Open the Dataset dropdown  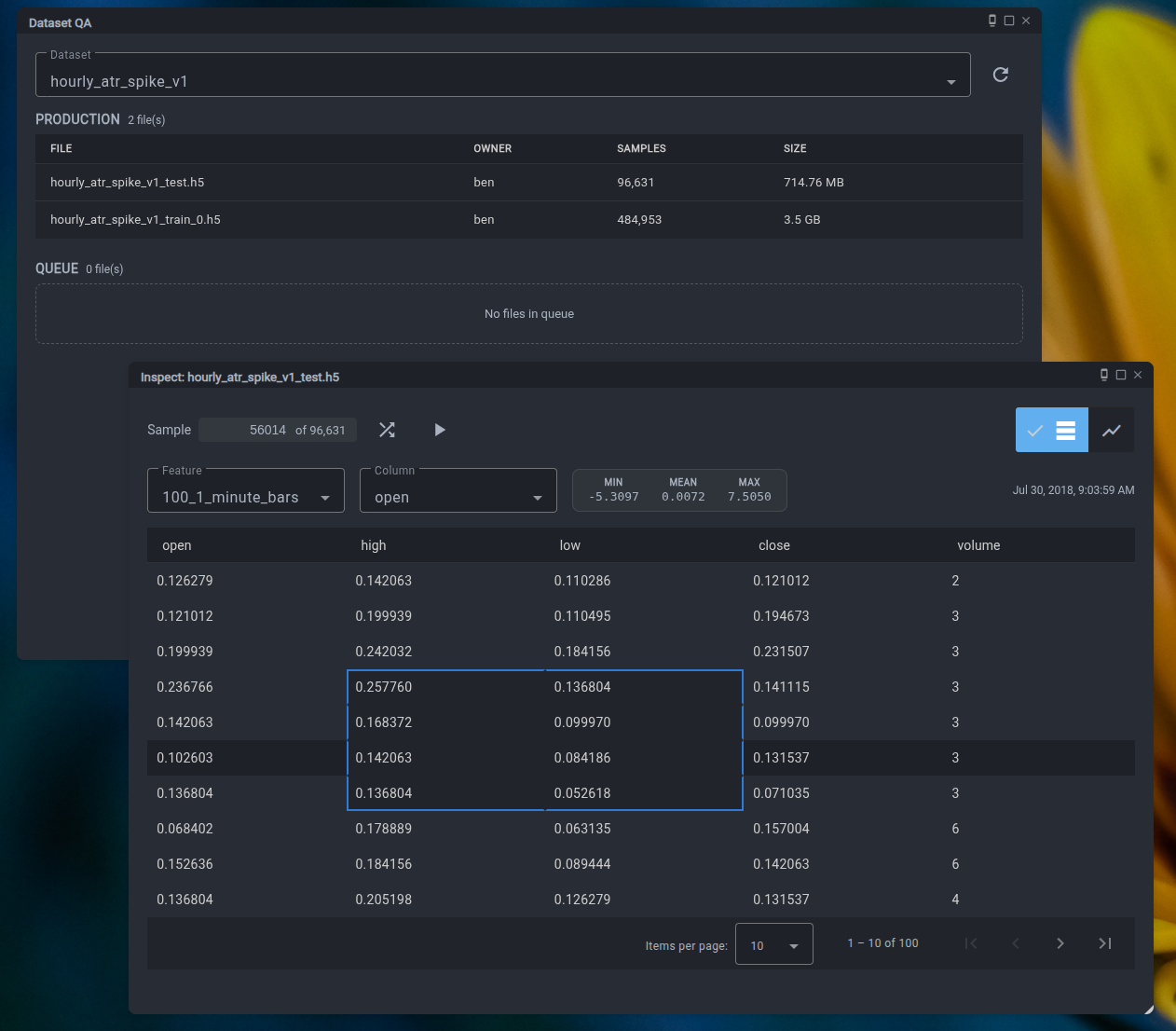(502, 76)
